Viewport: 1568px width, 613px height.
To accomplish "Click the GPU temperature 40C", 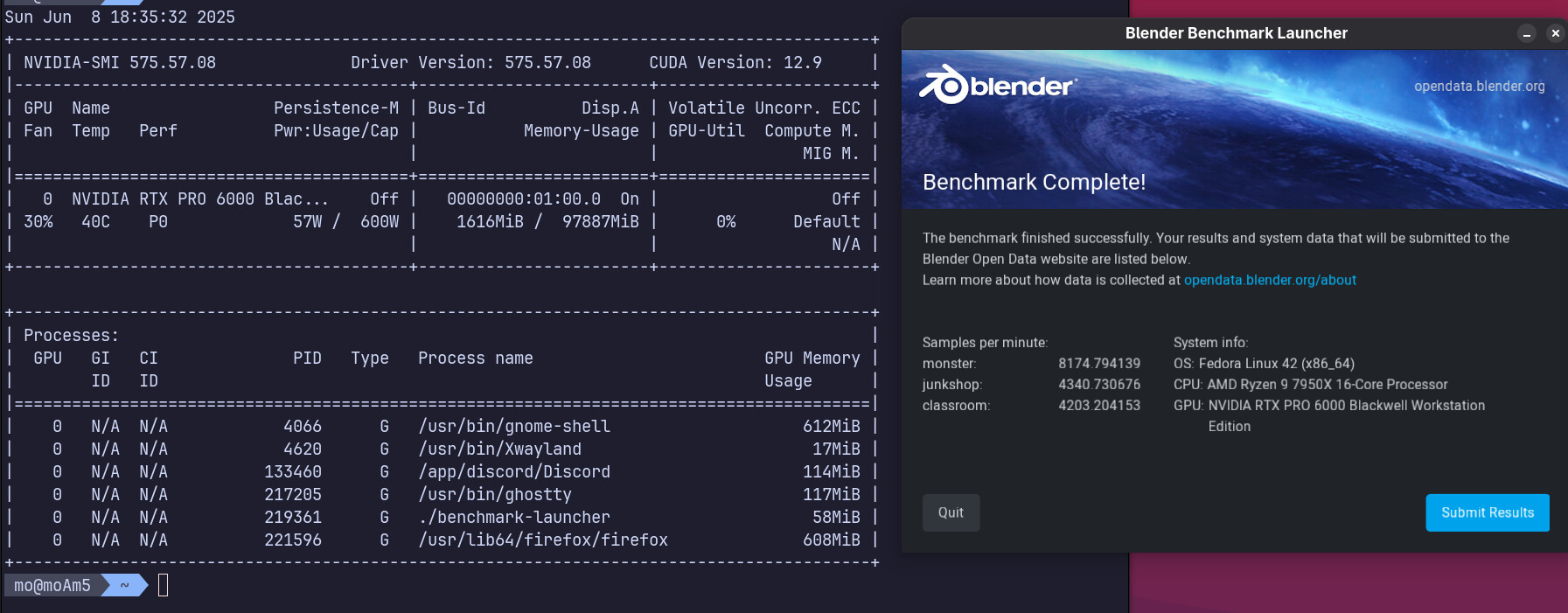I will pyautogui.click(x=95, y=221).
